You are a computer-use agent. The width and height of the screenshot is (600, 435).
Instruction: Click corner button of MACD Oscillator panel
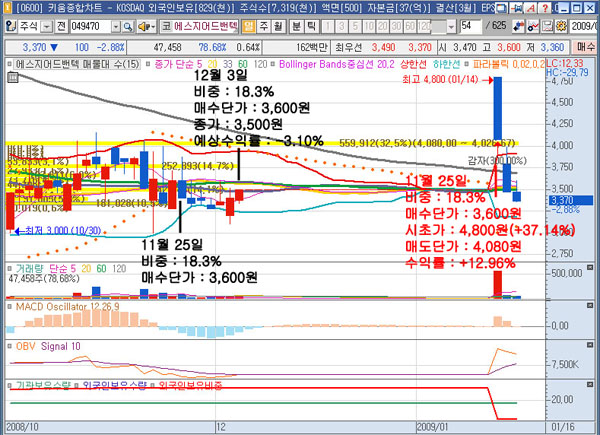click(x=590, y=305)
